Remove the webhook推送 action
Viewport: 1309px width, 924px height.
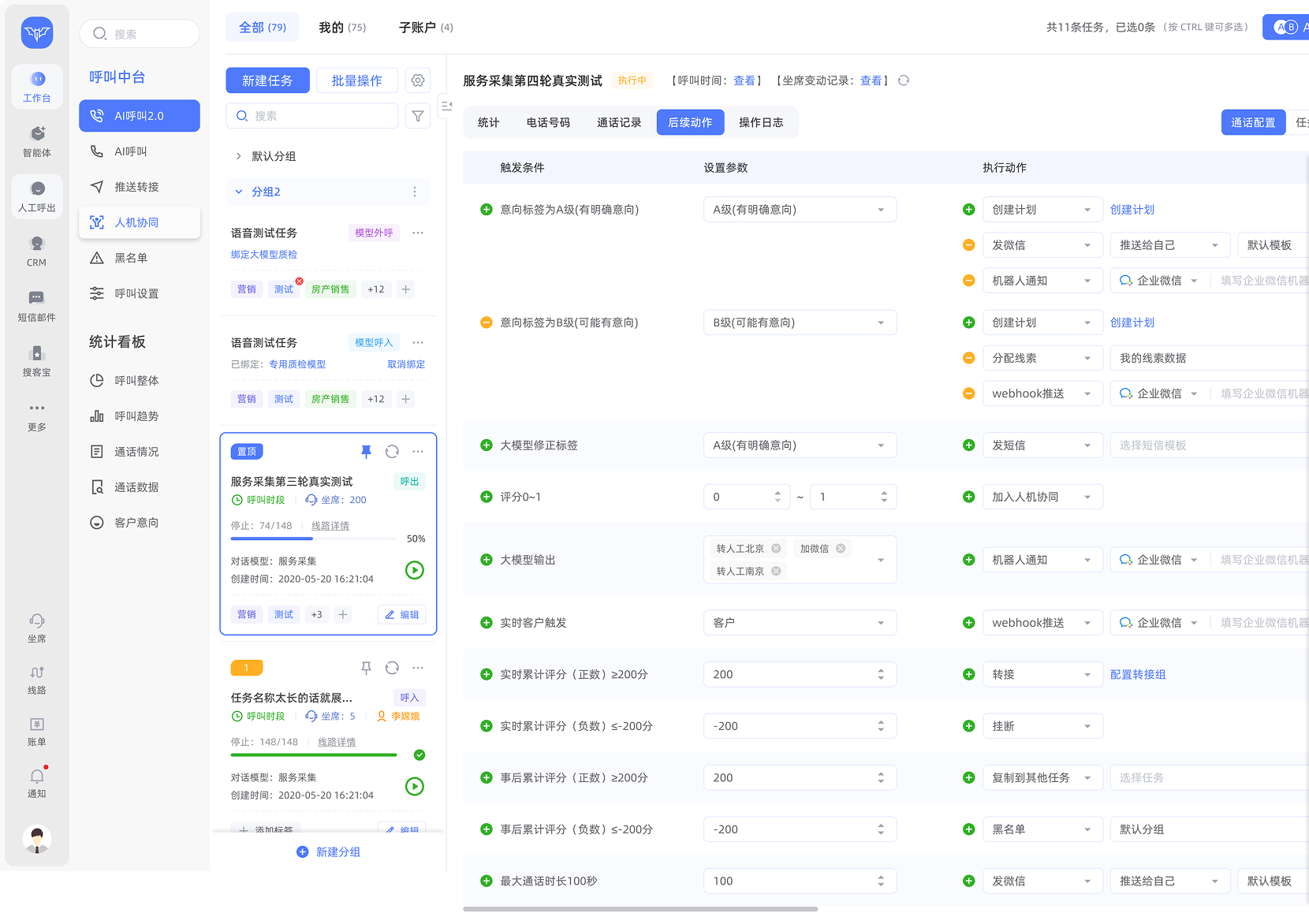968,393
